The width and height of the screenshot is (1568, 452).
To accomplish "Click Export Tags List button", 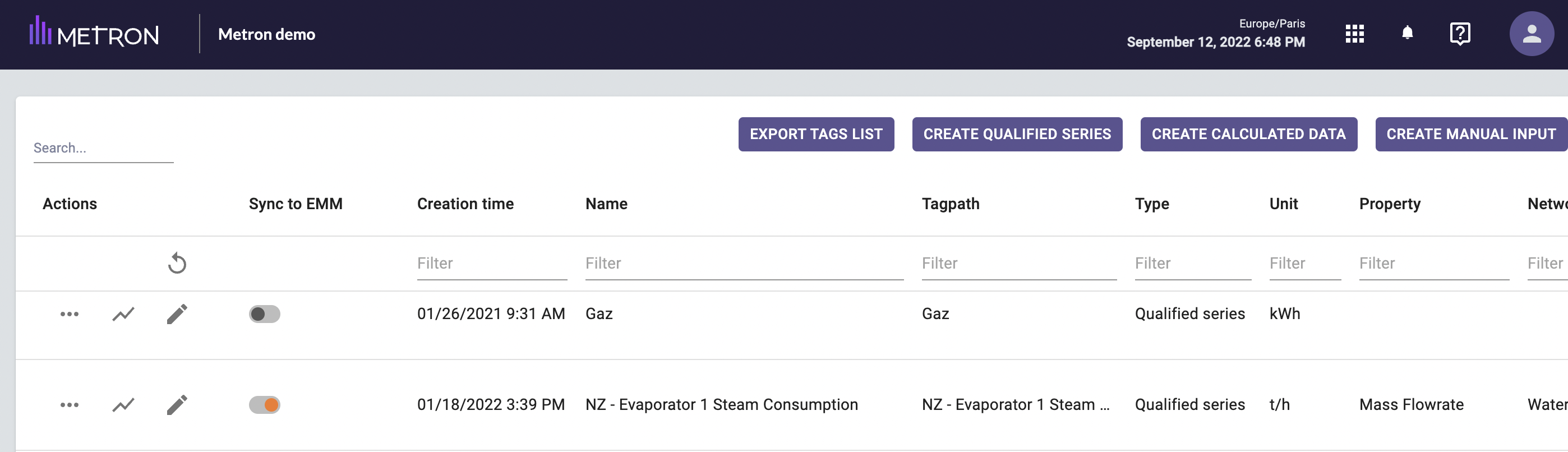I will coord(815,135).
